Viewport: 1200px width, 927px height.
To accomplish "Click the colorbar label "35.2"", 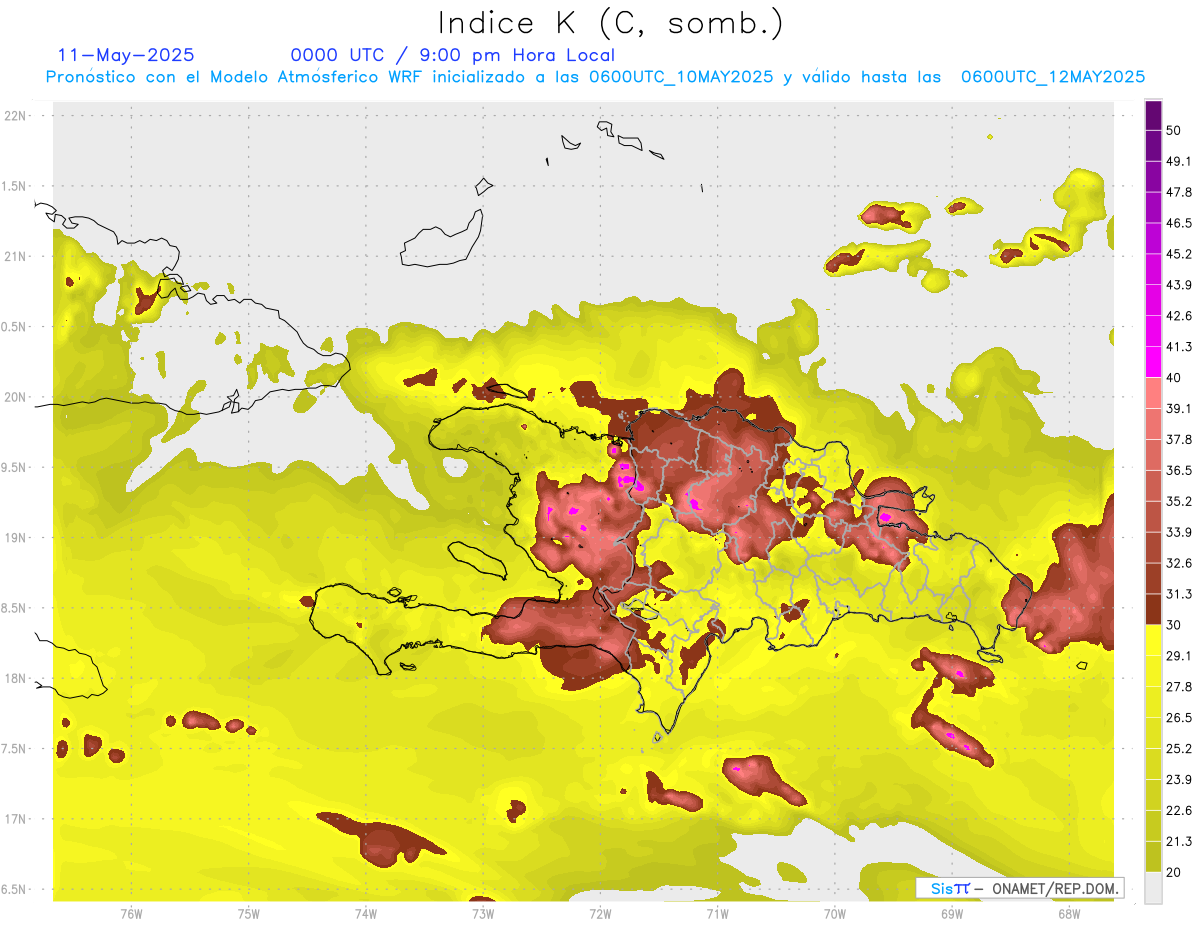I will click(x=1178, y=501).
